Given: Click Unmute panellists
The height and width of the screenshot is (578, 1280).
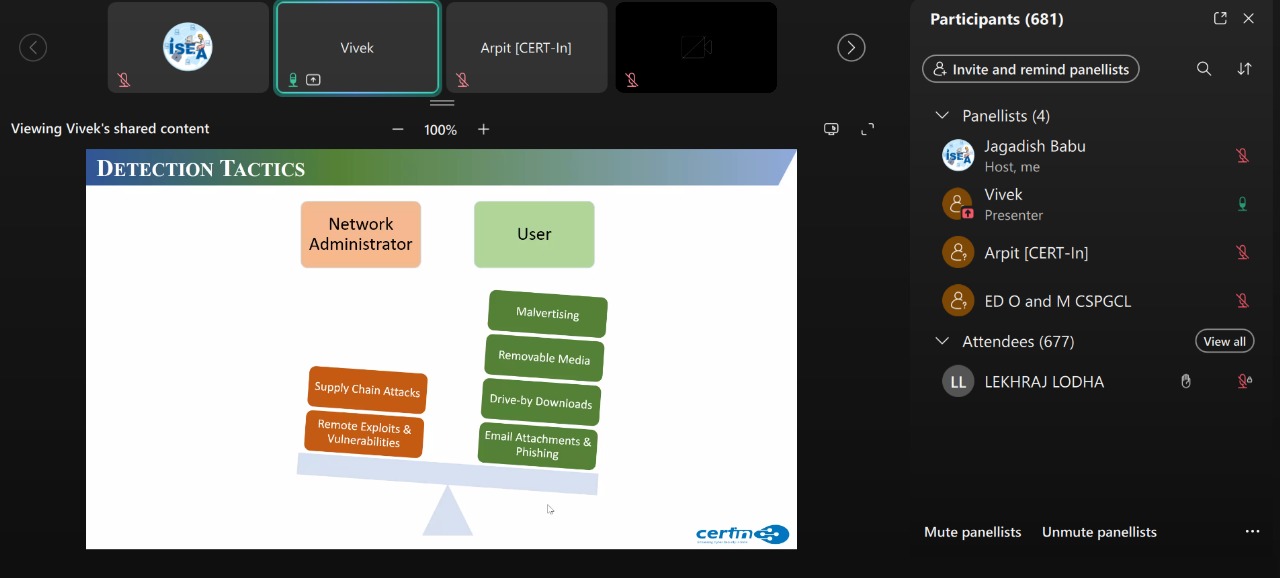Looking at the screenshot, I should 1099,532.
